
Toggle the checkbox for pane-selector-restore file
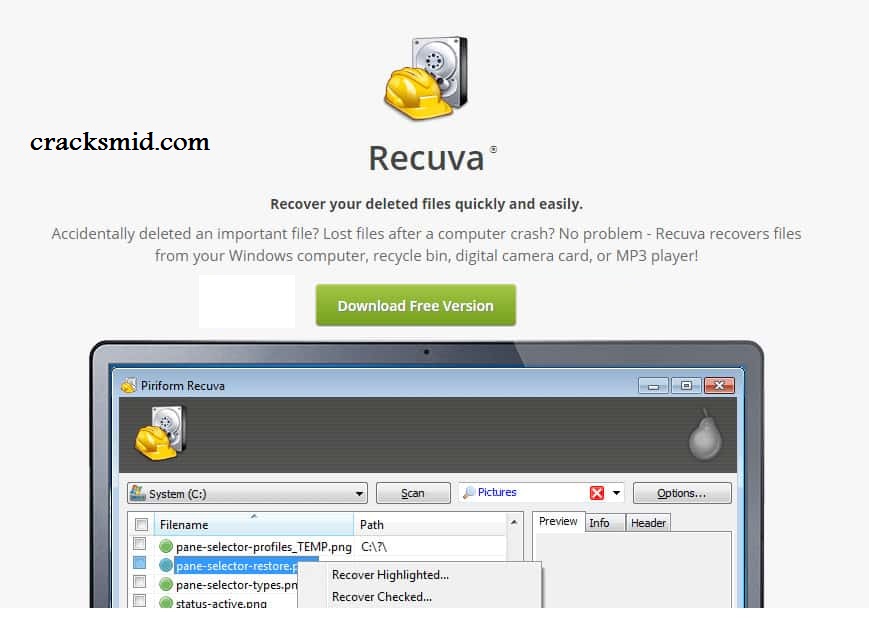click(140, 563)
